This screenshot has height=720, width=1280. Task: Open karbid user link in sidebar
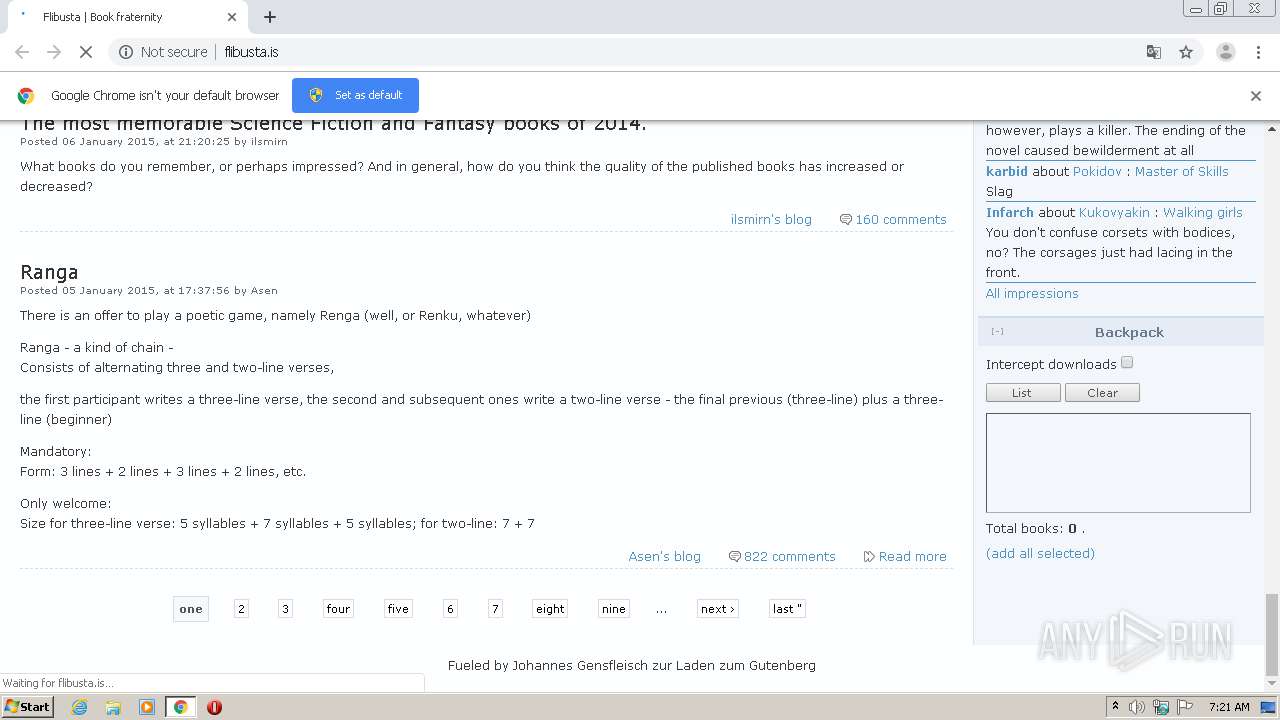tap(1007, 171)
